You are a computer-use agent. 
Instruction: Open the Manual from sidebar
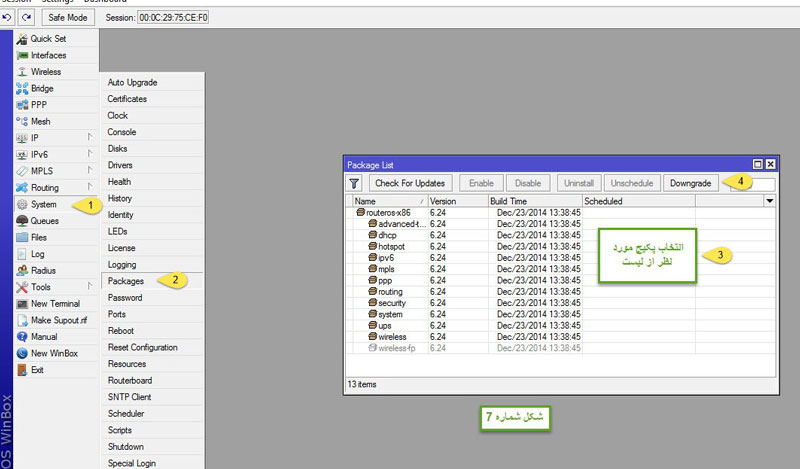coord(56,337)
